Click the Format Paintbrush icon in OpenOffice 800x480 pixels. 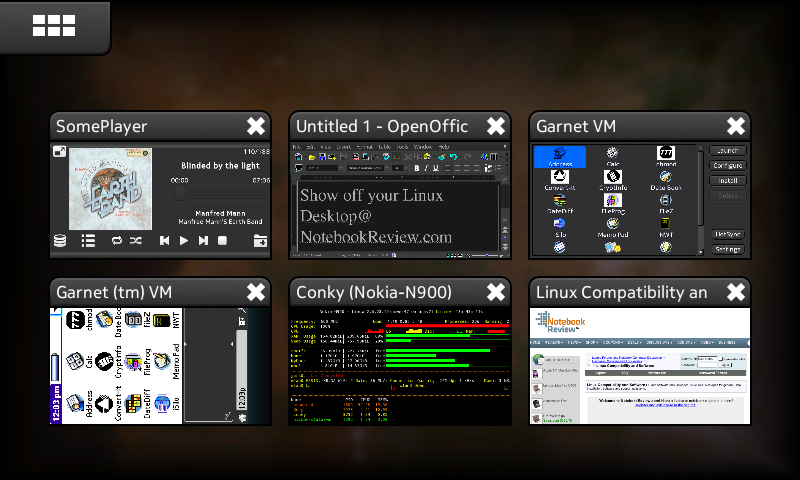click(442, 157)
